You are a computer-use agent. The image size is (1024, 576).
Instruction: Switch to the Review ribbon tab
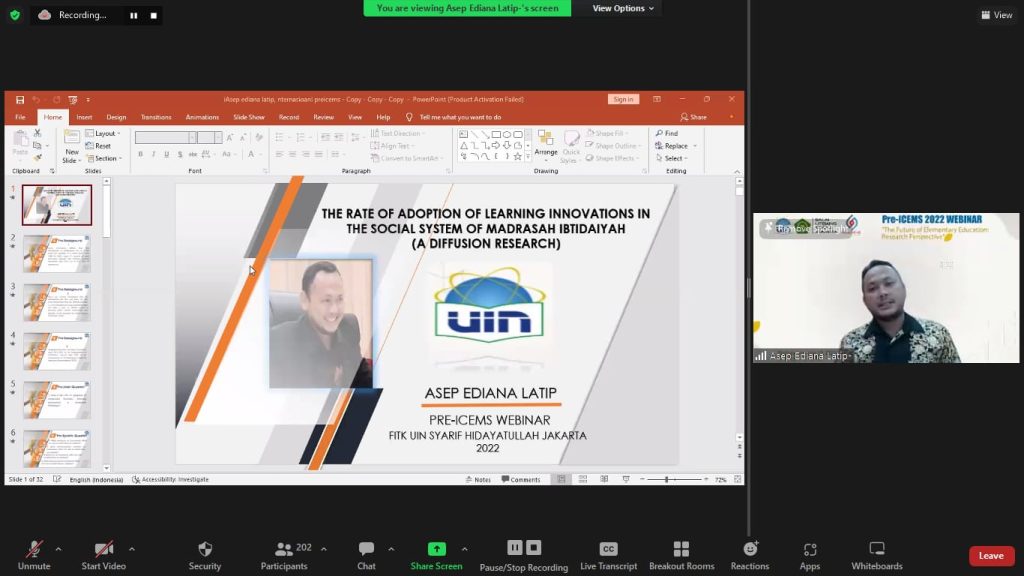coord(323,118)
